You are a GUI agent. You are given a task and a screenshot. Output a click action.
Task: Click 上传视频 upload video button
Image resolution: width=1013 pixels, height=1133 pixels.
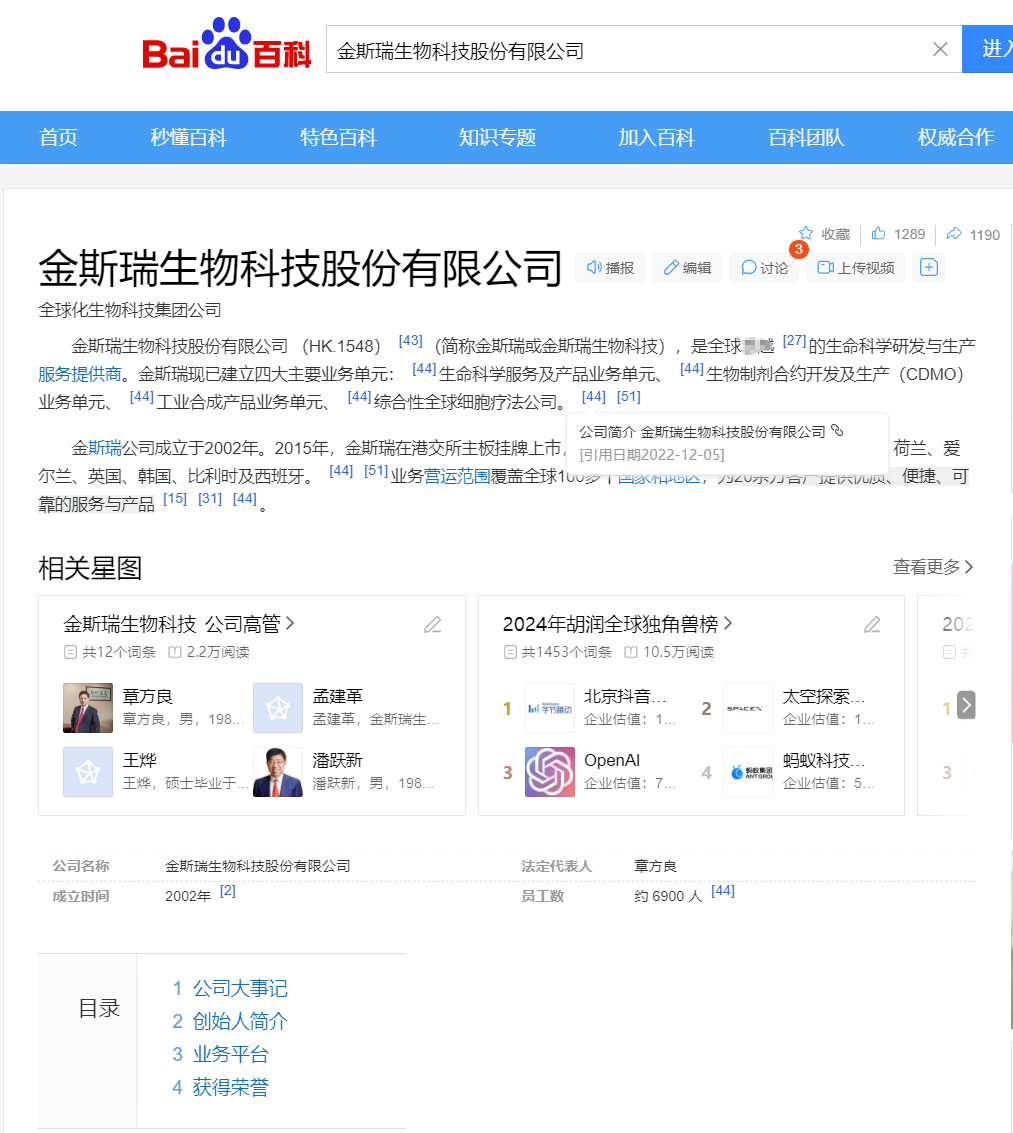pos(855,268)
